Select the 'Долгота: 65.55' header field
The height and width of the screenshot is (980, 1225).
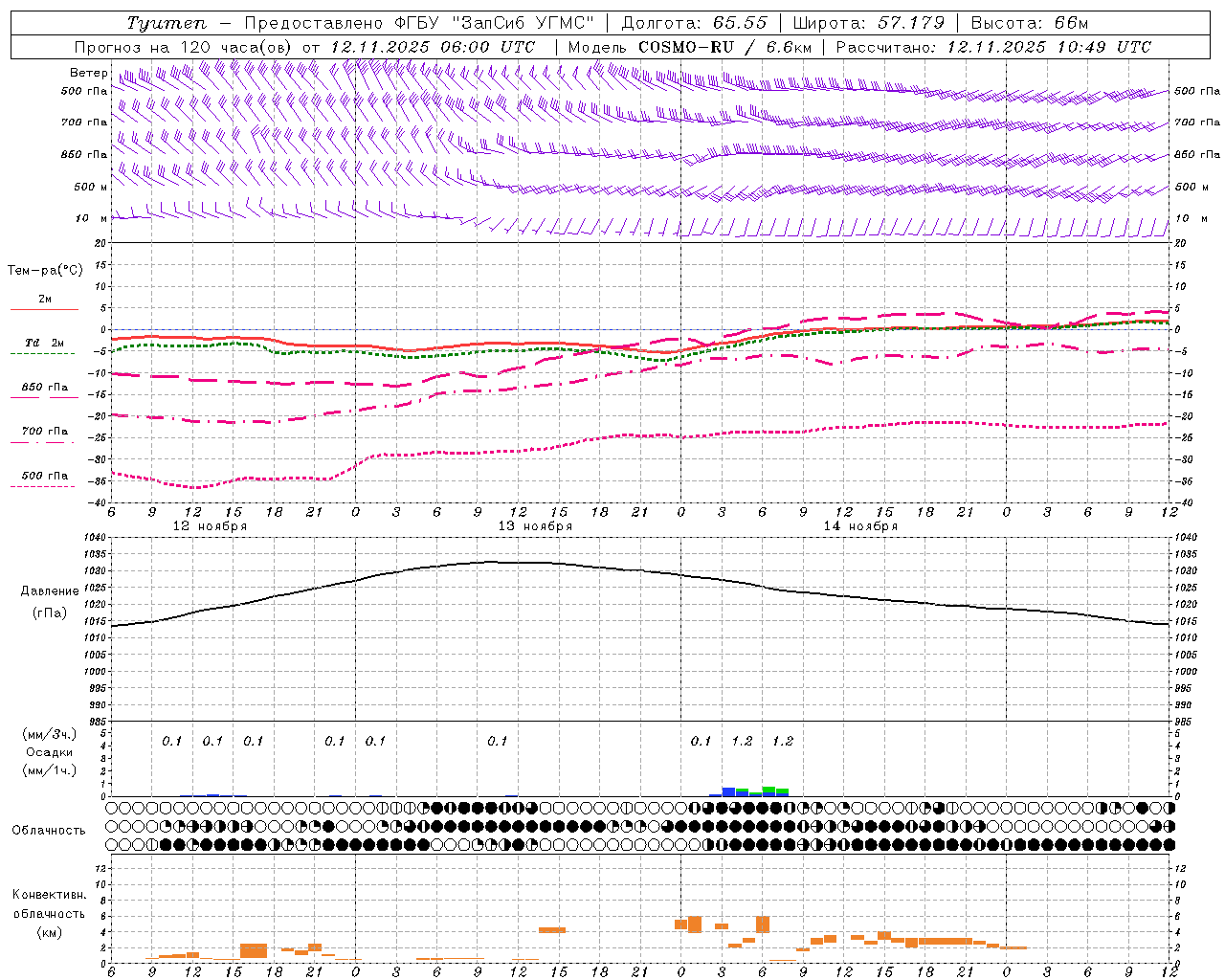(694, 23)
